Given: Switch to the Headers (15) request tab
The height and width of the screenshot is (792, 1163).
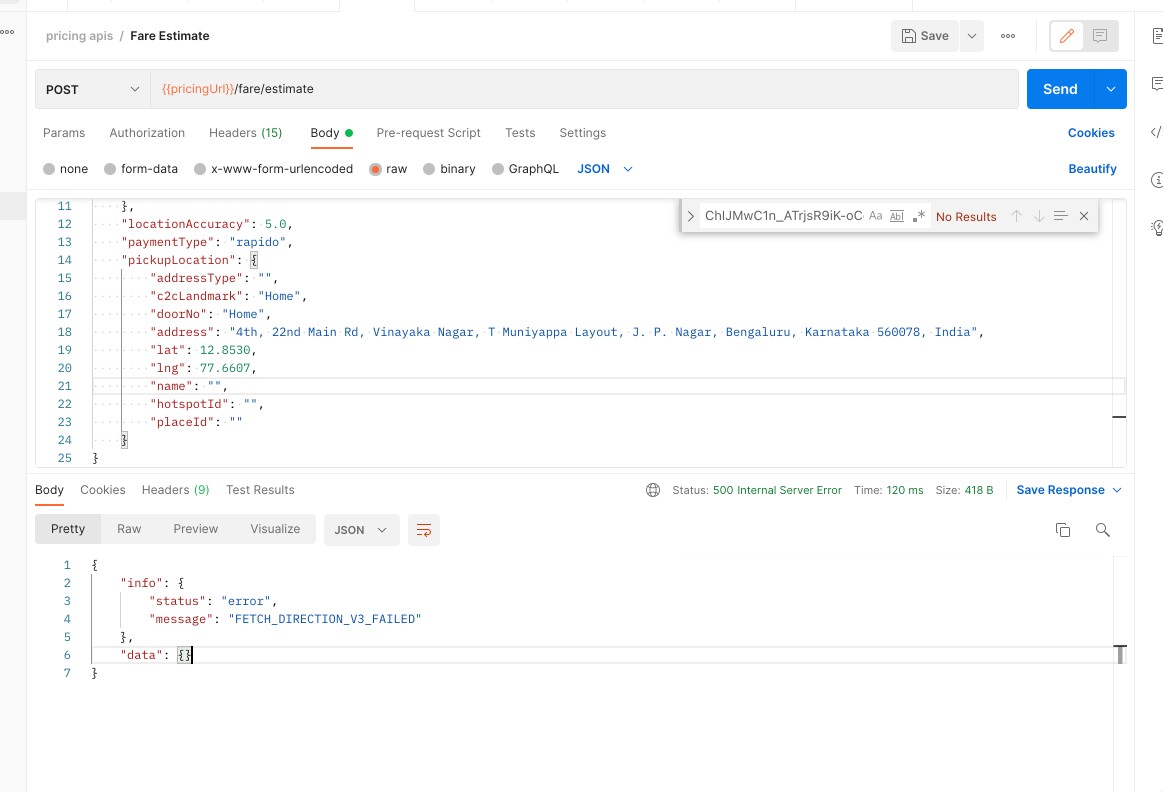Looking at the screenshot, I should pos(245,133).
